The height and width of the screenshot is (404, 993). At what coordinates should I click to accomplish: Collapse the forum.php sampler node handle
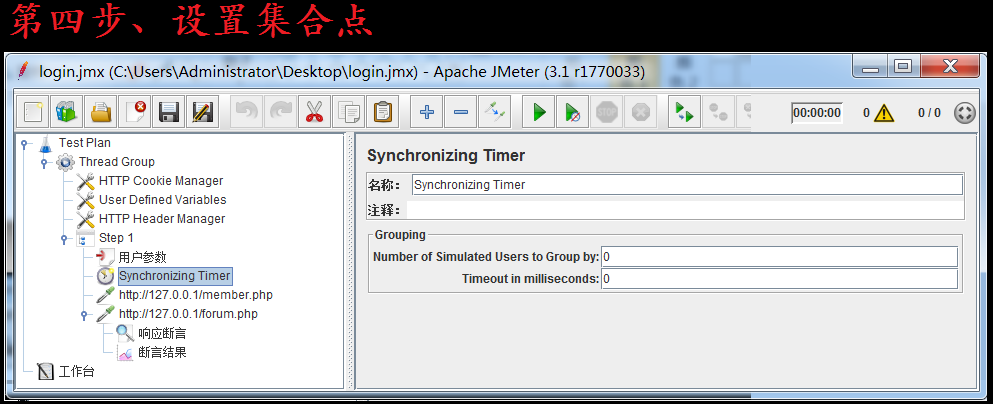(x=84, y=315)
